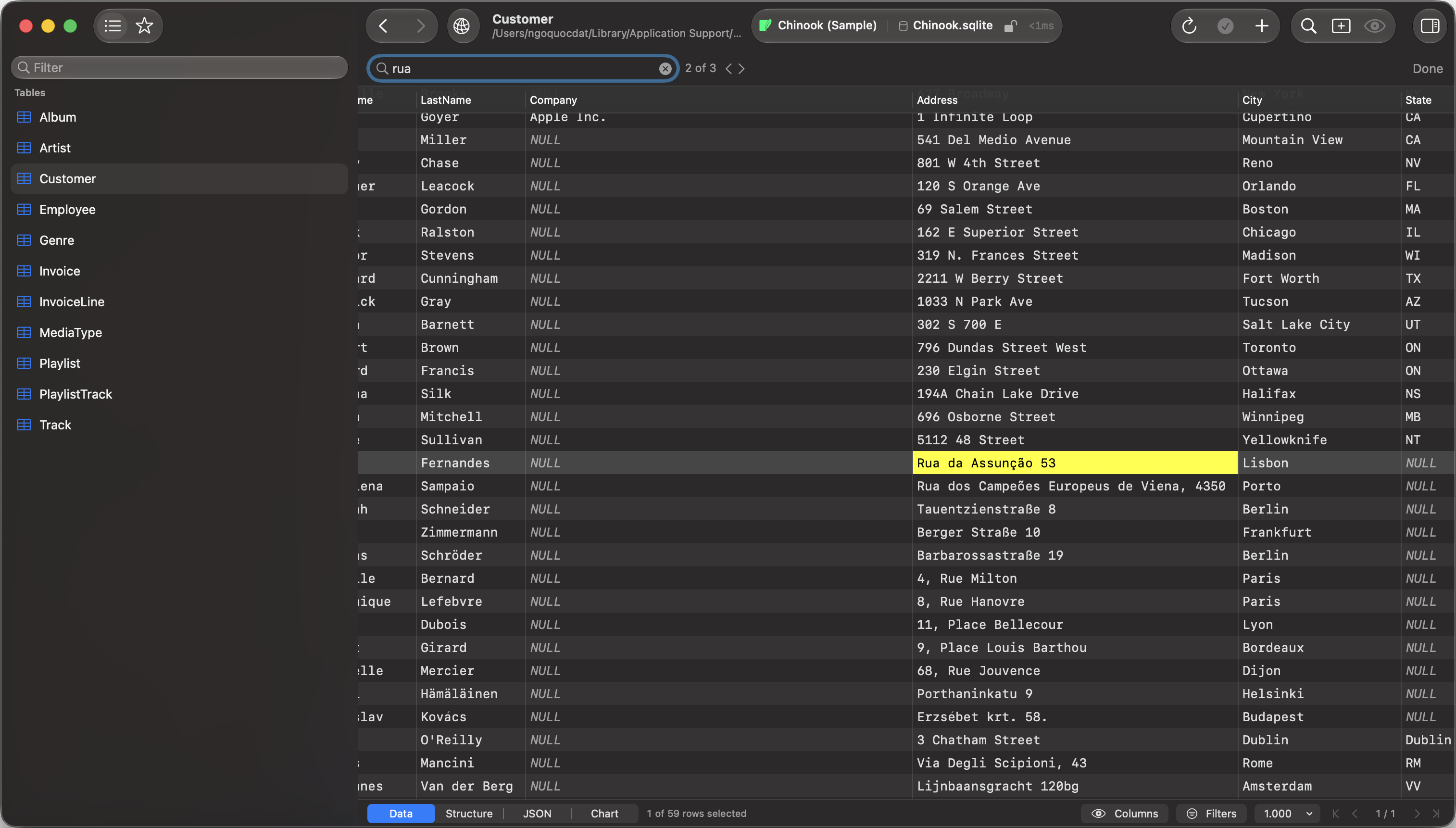This screenshot has height=828, width=1456.
Task: Click the Chinook.sqlite database label
Action: [945, 25]
